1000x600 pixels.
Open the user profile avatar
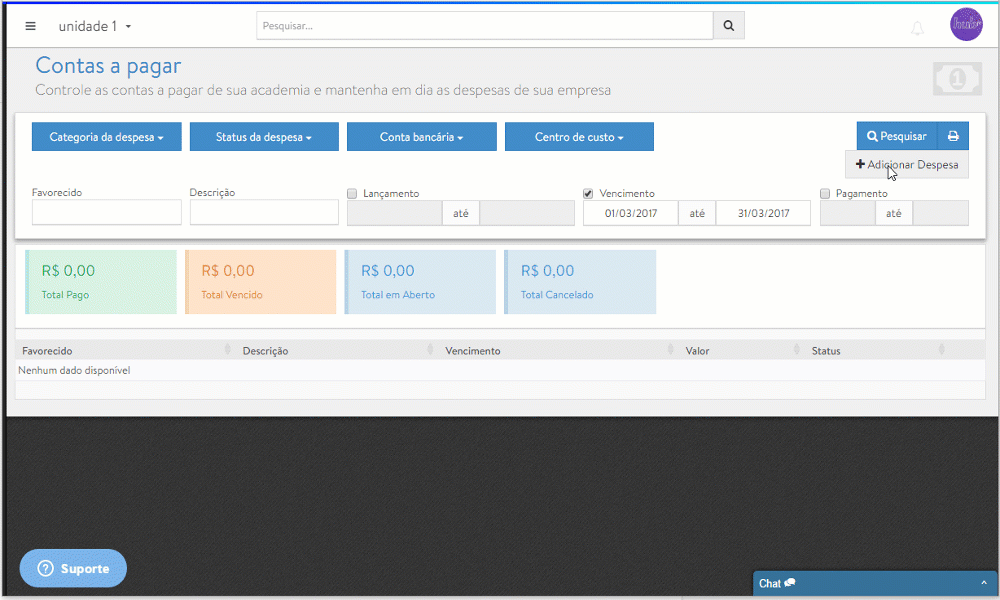coord(966,25)
